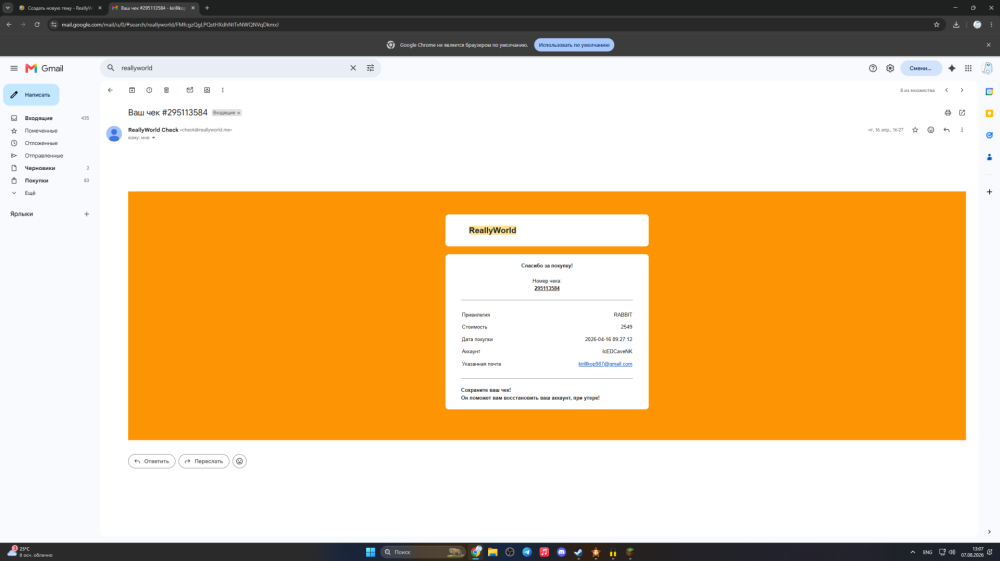Open the Gmail main menu hamburger
Screen dimensions: 1000x561
click(x=14, y=68)
